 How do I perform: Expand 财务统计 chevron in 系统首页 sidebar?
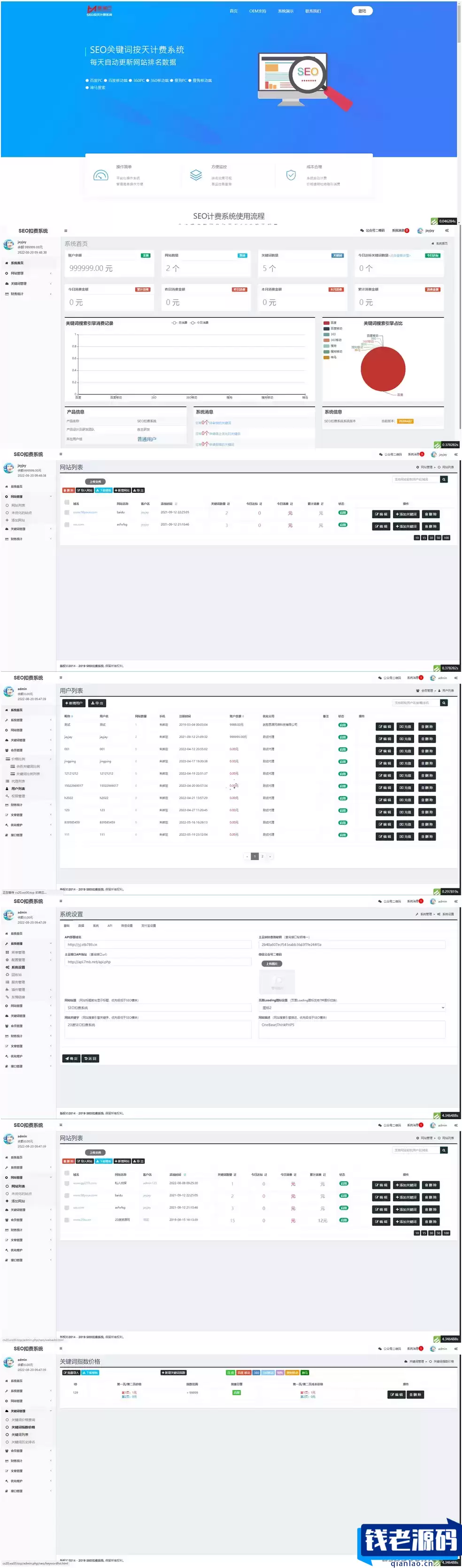(x=51, y=294)
